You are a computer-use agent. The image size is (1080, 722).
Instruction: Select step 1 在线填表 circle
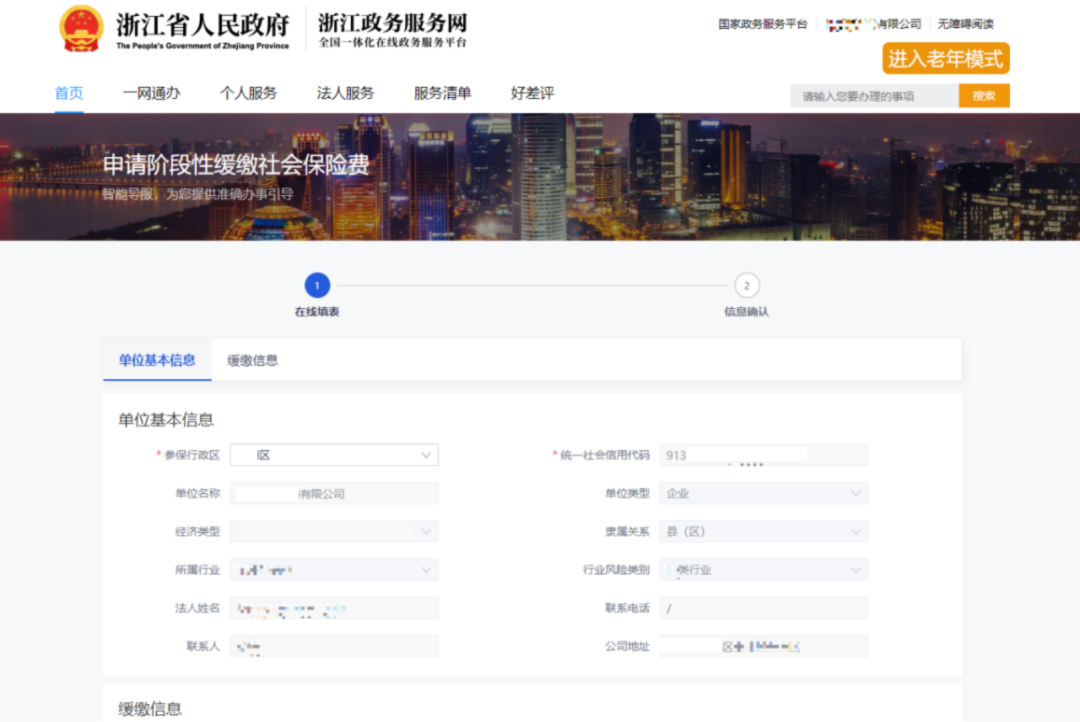click(x=317, y=285)
